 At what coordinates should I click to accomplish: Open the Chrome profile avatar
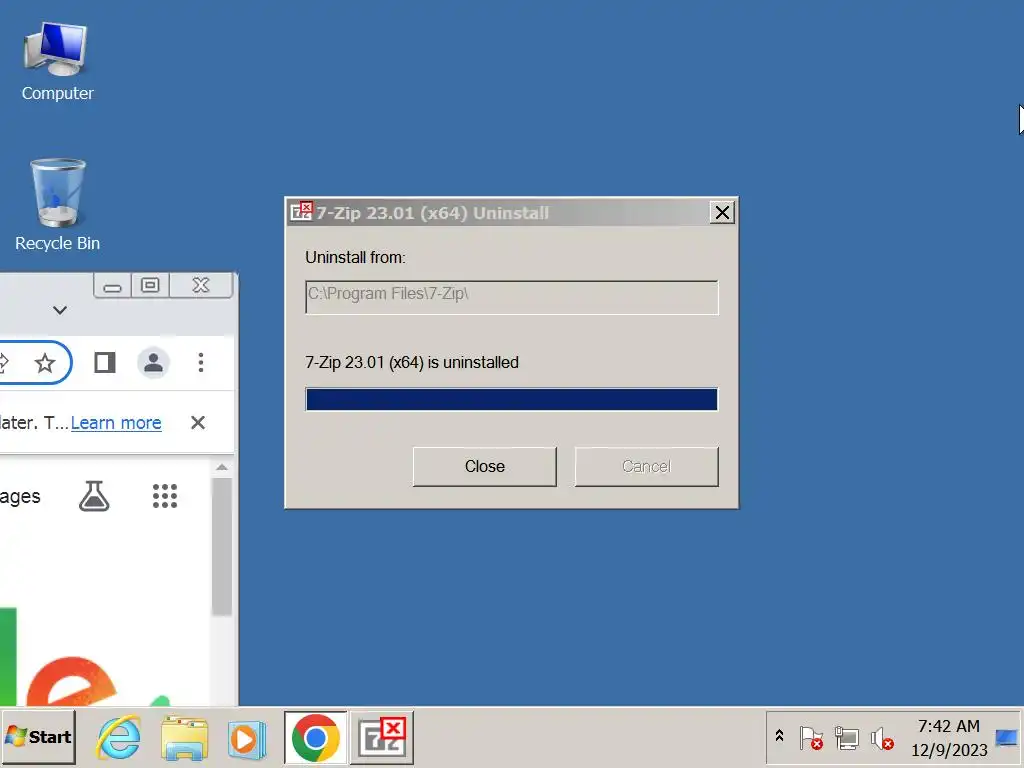(153, 362)
